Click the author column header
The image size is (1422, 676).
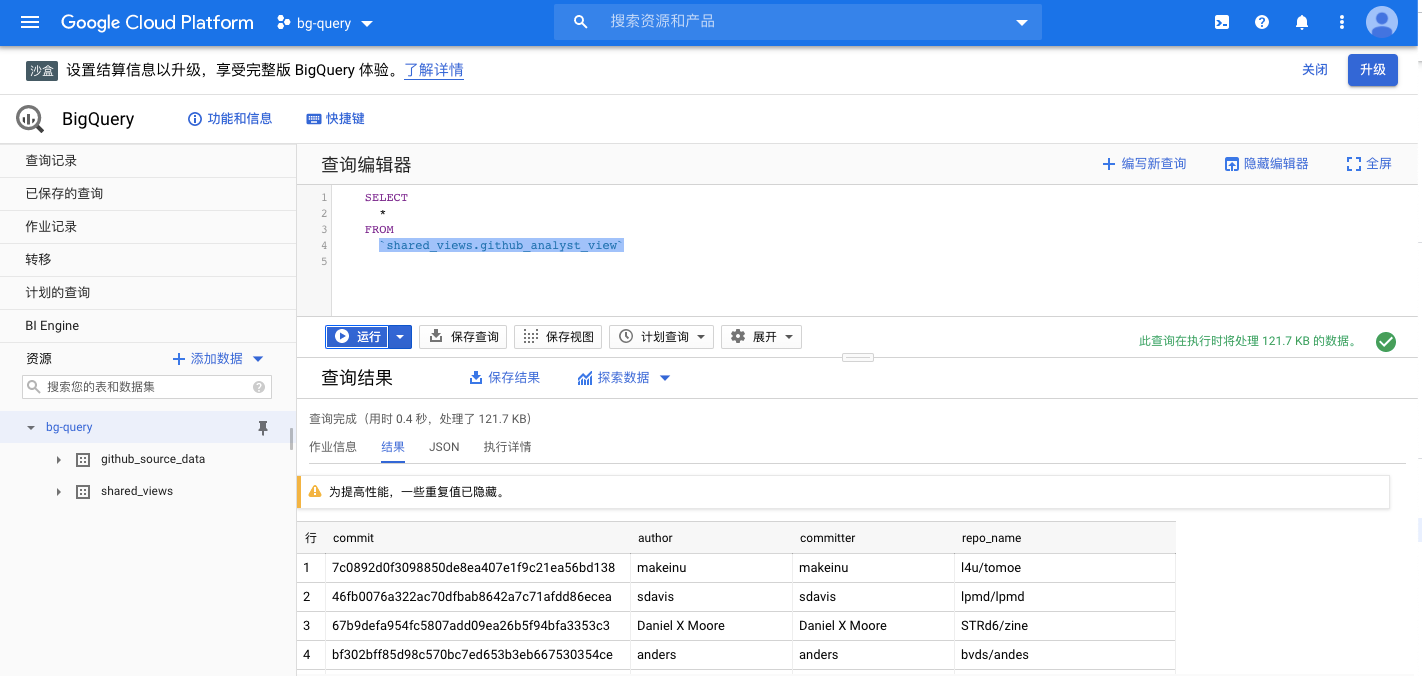(x=711, y=538)
